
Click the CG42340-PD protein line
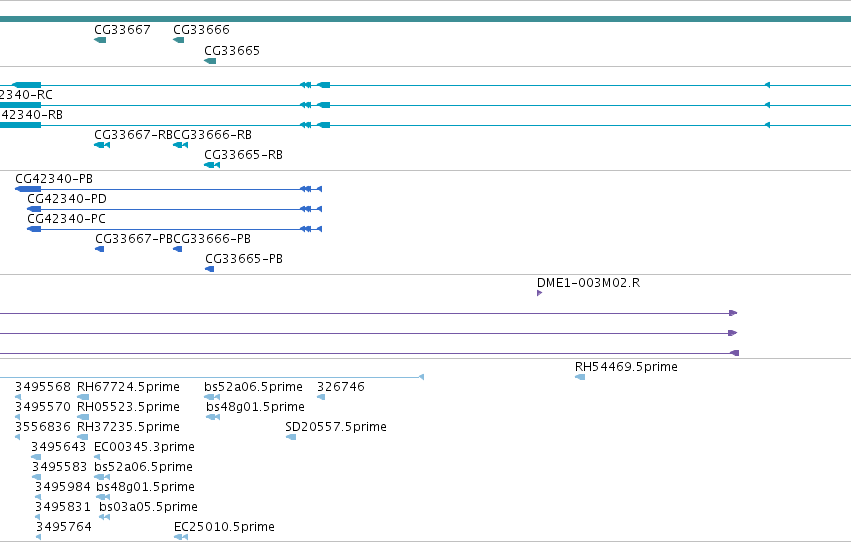tap(174, 209)
